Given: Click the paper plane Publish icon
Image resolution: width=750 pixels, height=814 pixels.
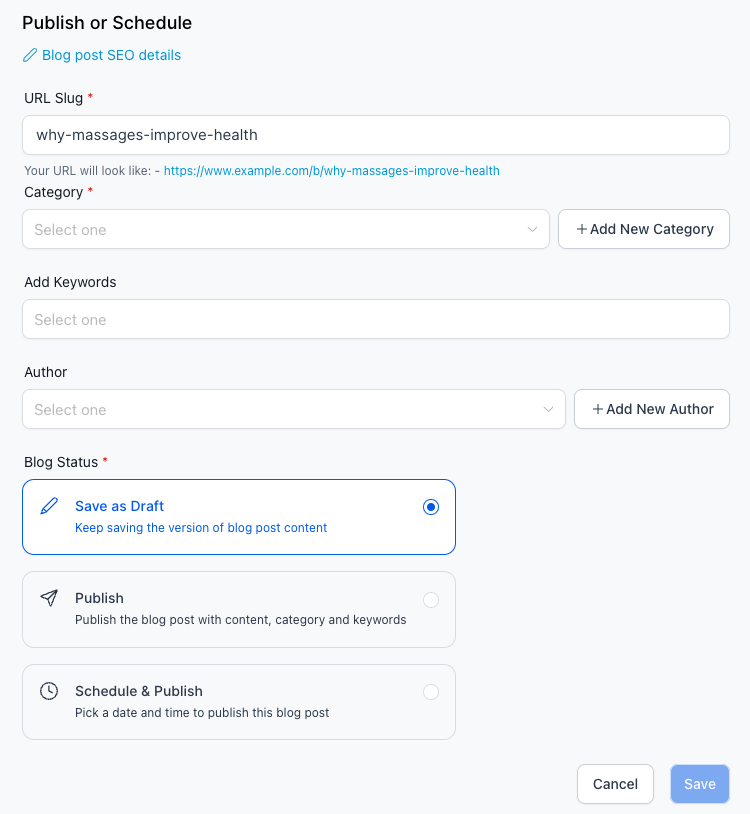Looking at the screenshot, I should (49, 598).
